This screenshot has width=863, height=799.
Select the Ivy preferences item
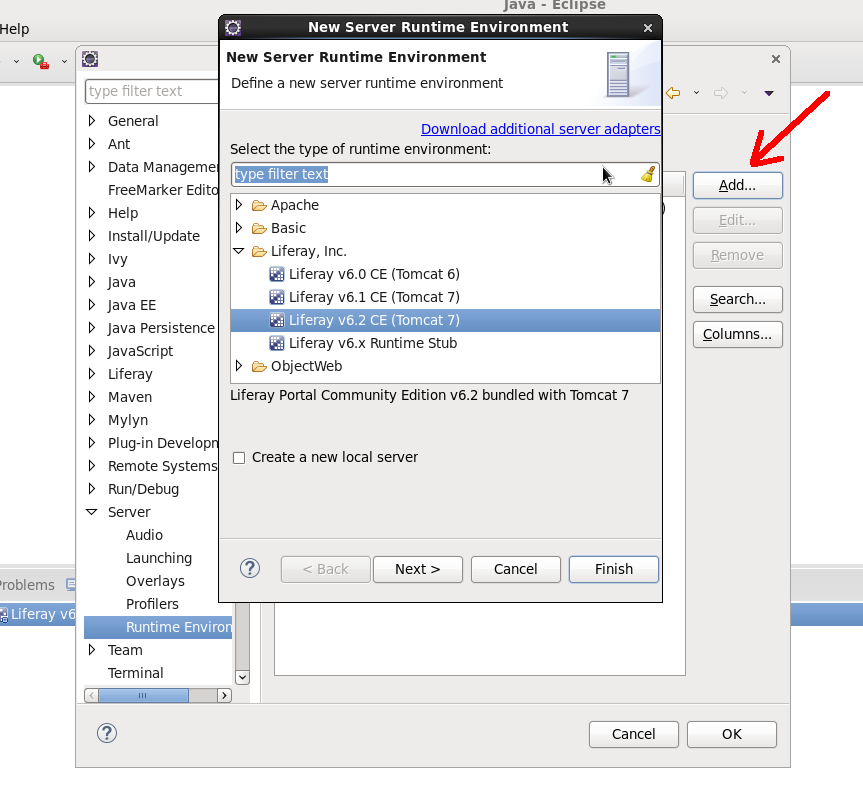[117, 259]
